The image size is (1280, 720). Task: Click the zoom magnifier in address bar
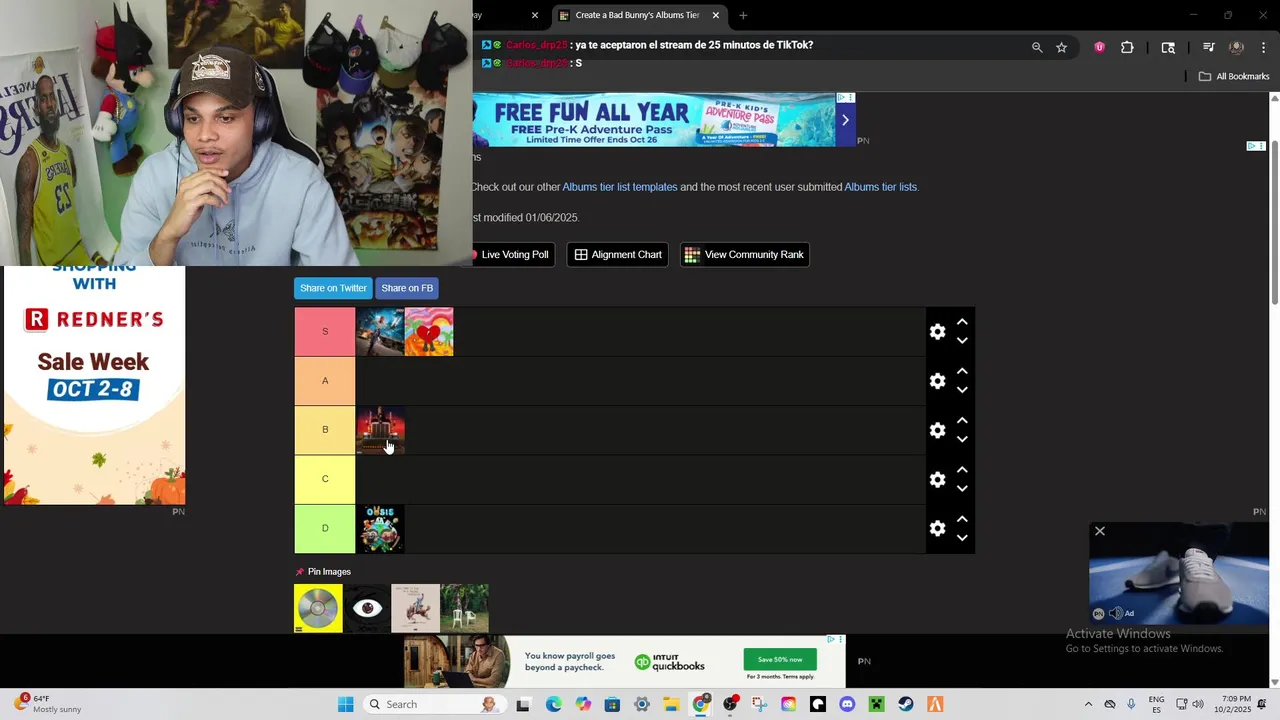[x=1037, y=47]
